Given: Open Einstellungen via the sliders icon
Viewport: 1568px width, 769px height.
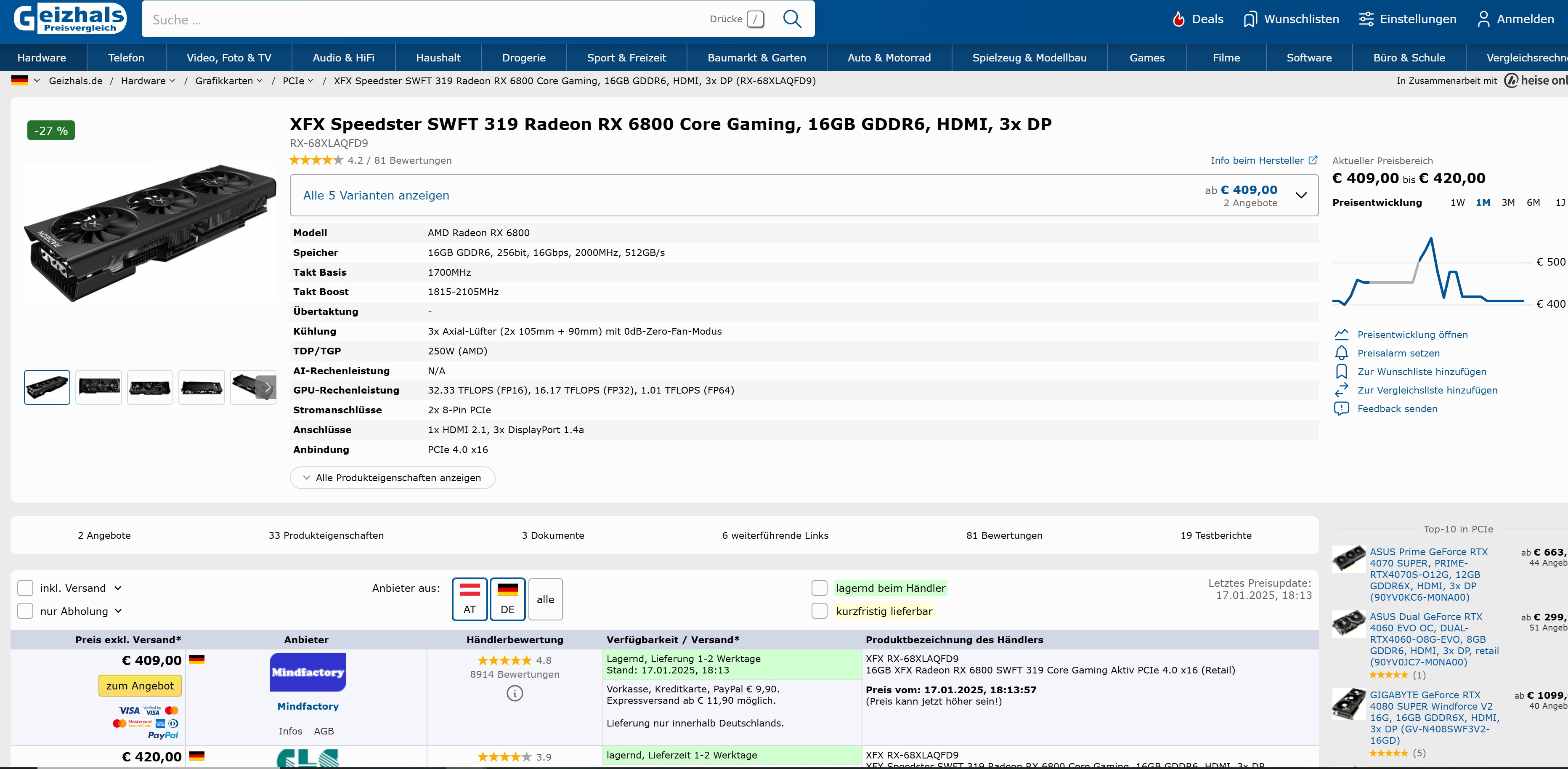Looking at the screenshot, I should coord(1366,19).
